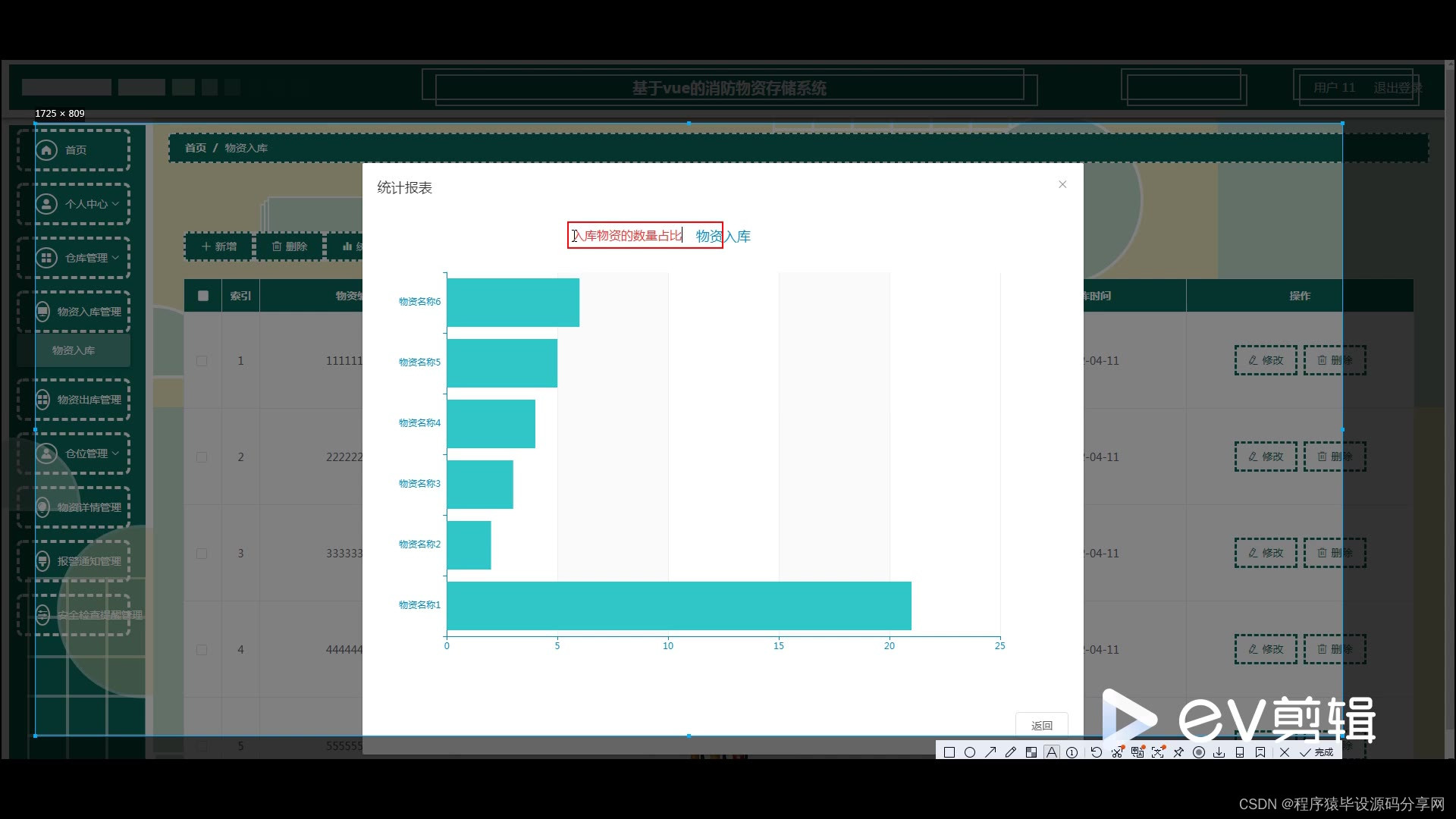Open 首页 in the sidebar
Viewport: 1456px width, 819px height.
tap(74, 150)
